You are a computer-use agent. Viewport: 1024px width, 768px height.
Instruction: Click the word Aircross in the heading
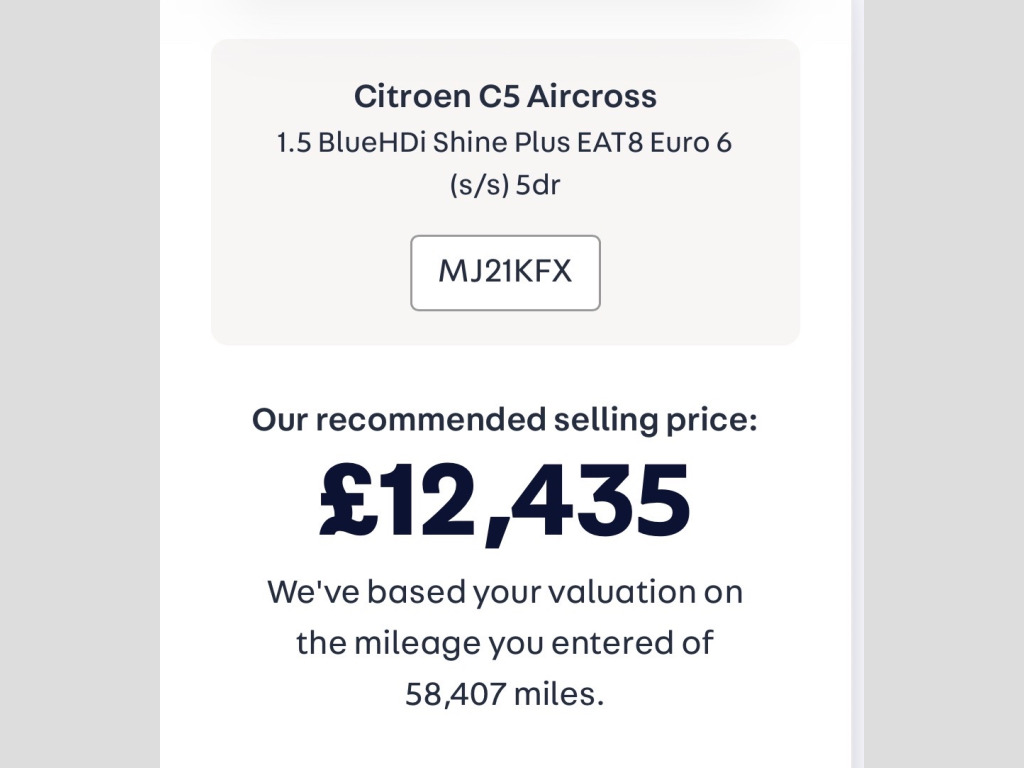[x=592, y=97]
